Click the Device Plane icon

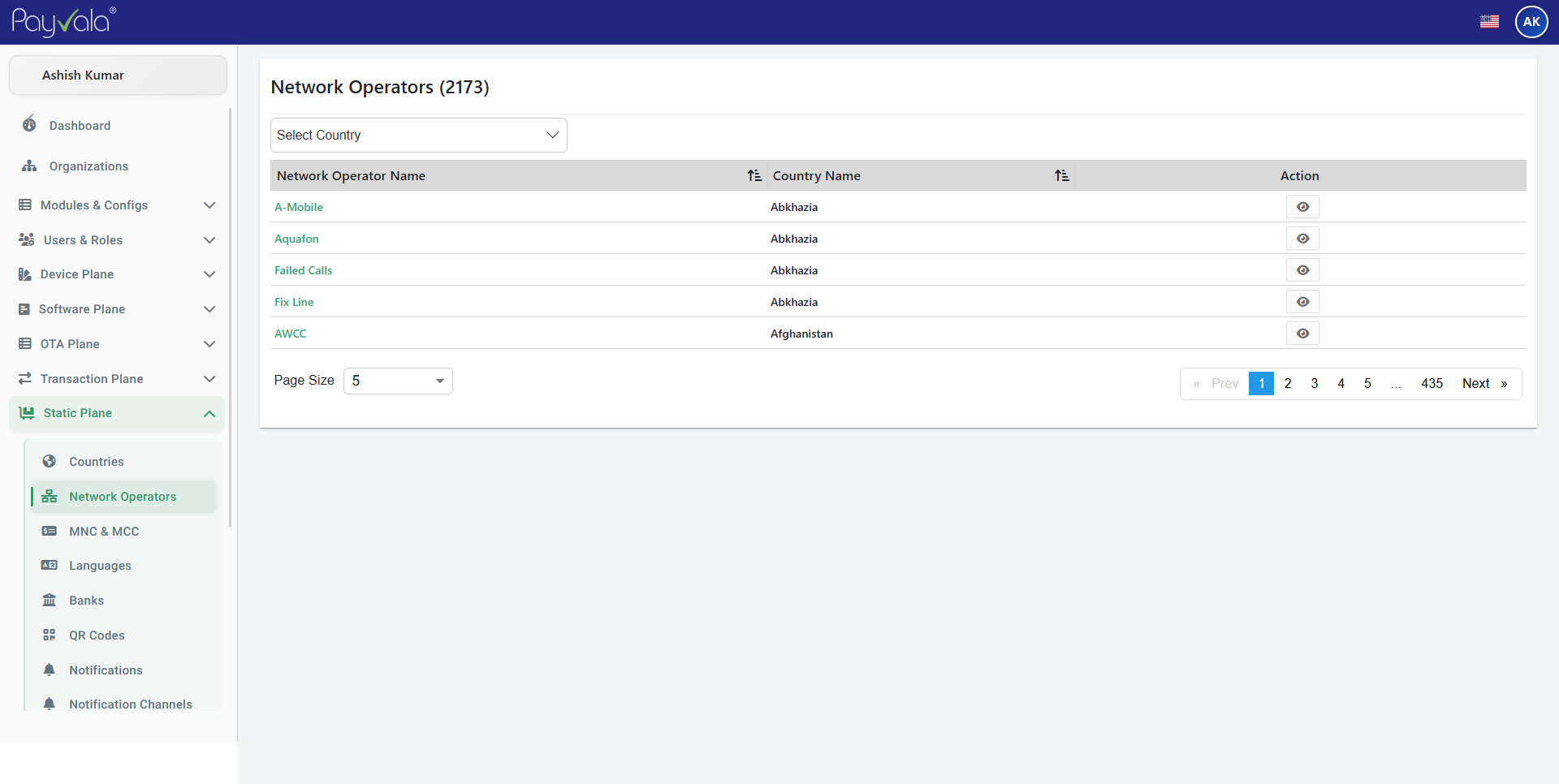[x=25, y=274]
